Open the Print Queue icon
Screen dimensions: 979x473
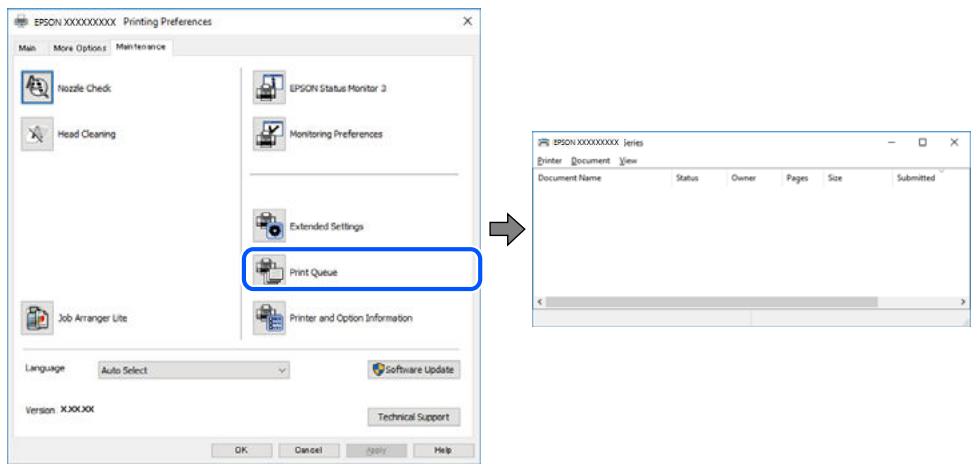pyautogui.click(x=269, y=272)
